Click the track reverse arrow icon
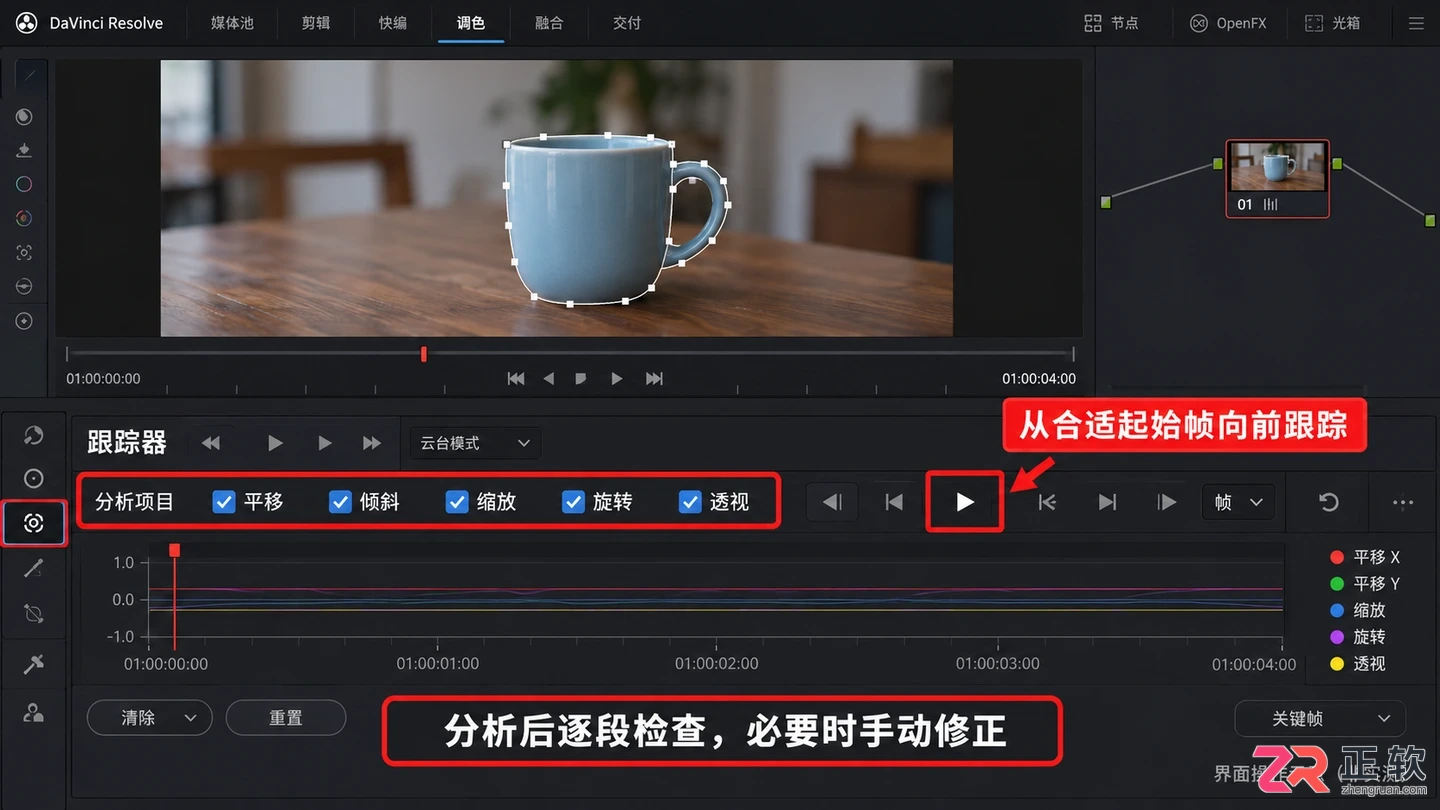Screen dimensions: 1440x810 point(832,502)
